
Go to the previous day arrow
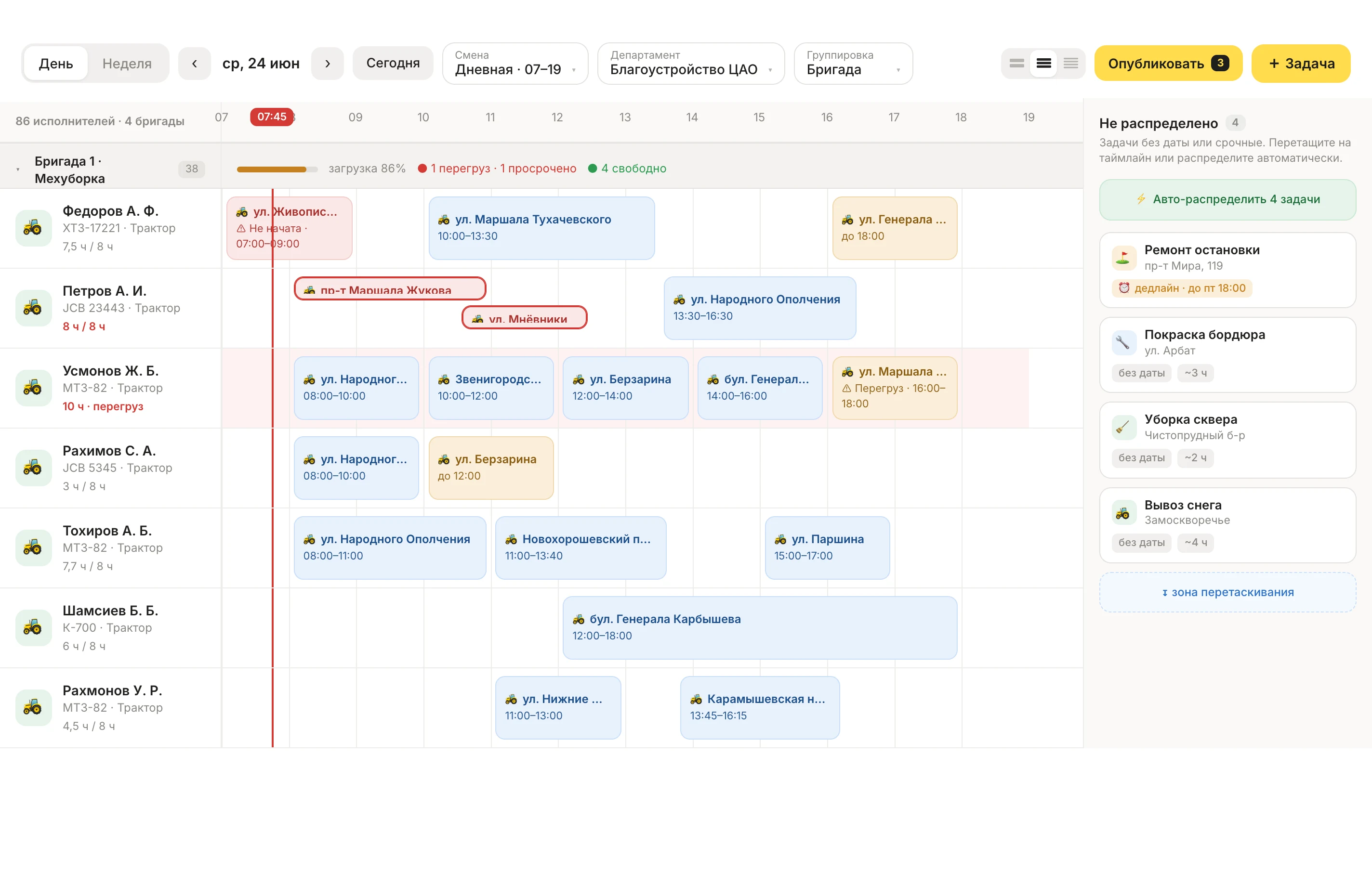194,63
